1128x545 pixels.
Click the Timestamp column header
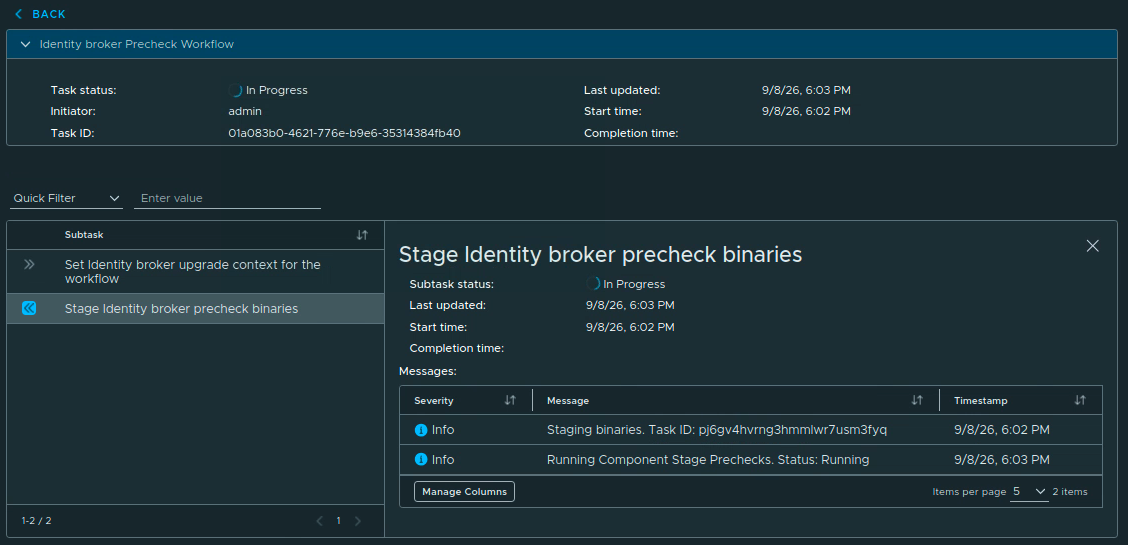pos(981,400)
